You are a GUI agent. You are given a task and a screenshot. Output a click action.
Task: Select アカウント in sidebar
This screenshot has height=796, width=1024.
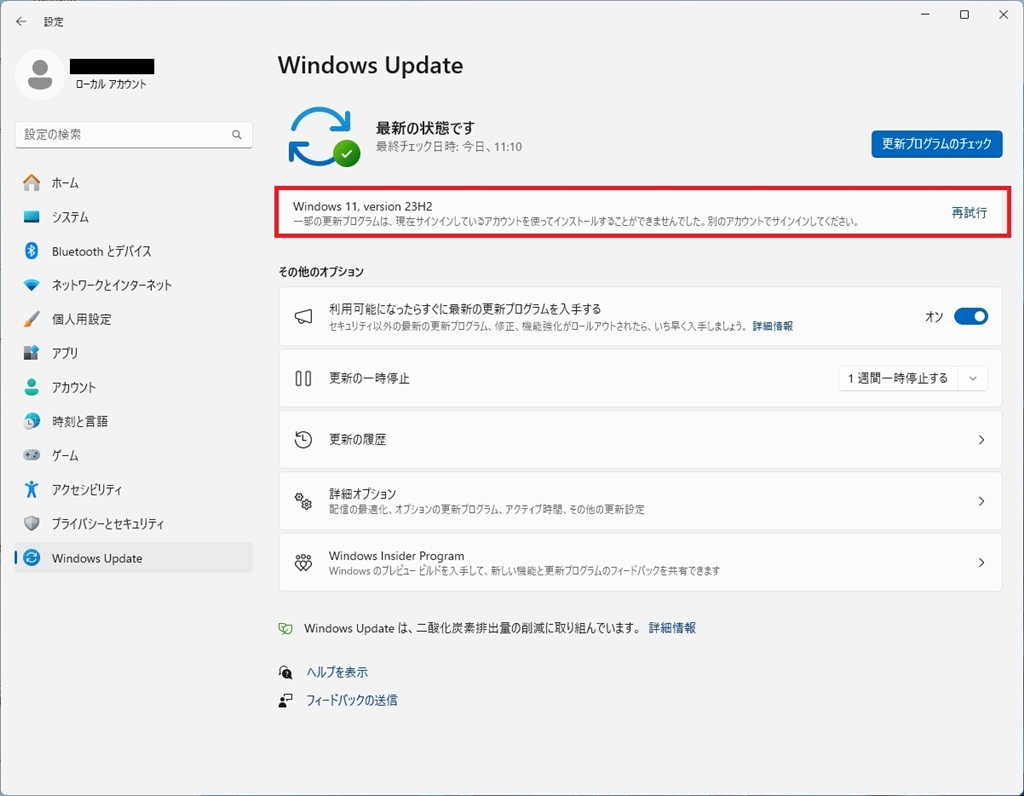click(133, 387)
